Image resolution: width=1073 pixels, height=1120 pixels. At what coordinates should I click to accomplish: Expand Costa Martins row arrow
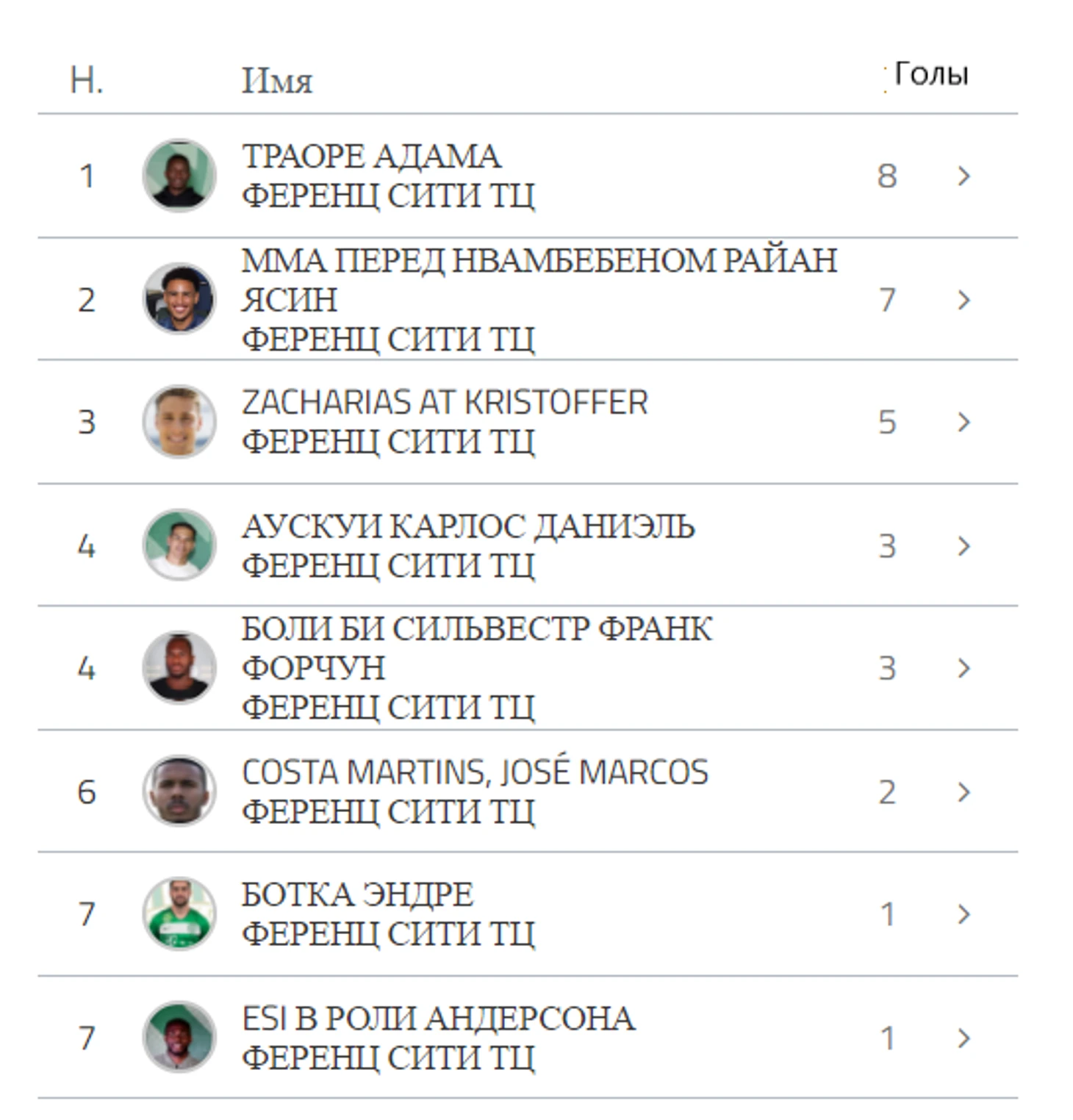[x=963, y=791]
